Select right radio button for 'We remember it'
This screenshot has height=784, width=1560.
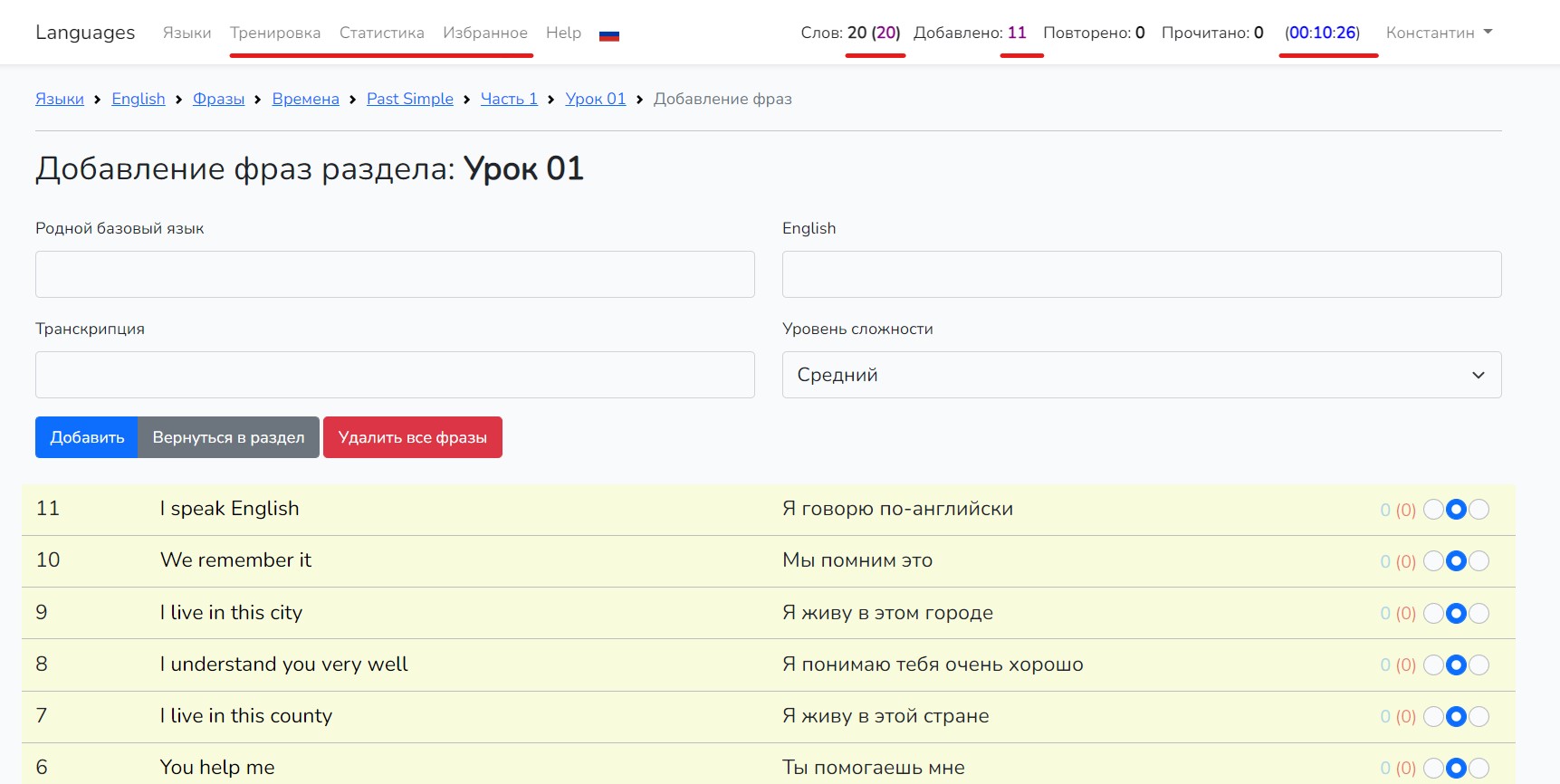[1479, 561]
